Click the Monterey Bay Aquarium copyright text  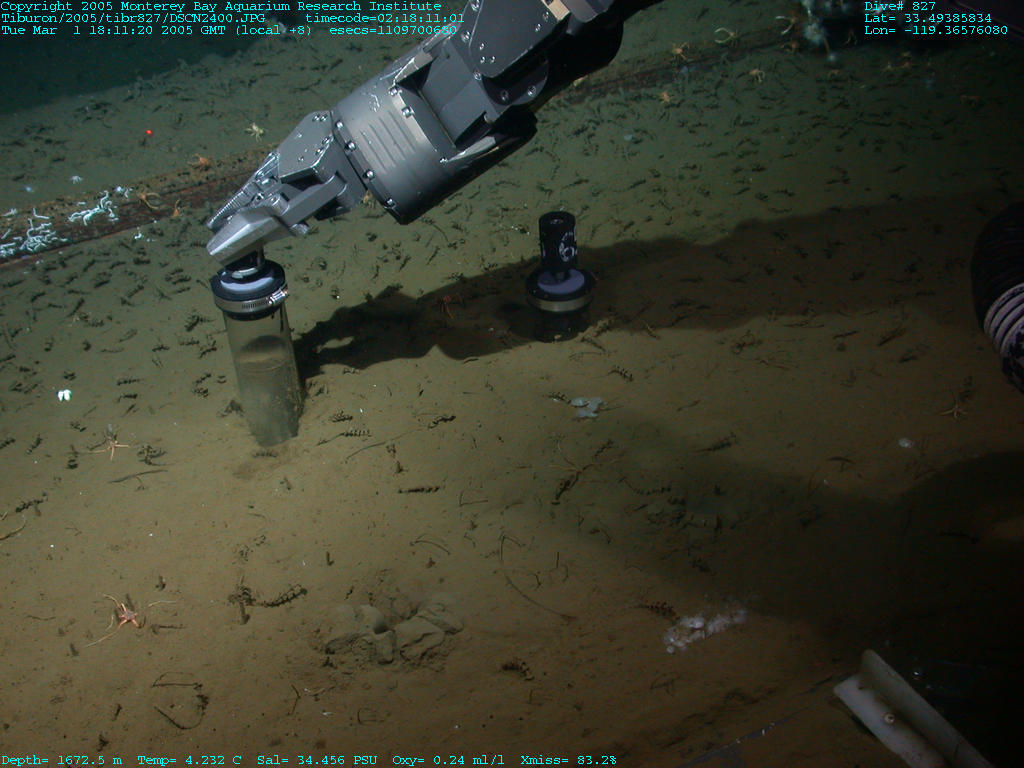pyautogui.click(x=220, y=6)
